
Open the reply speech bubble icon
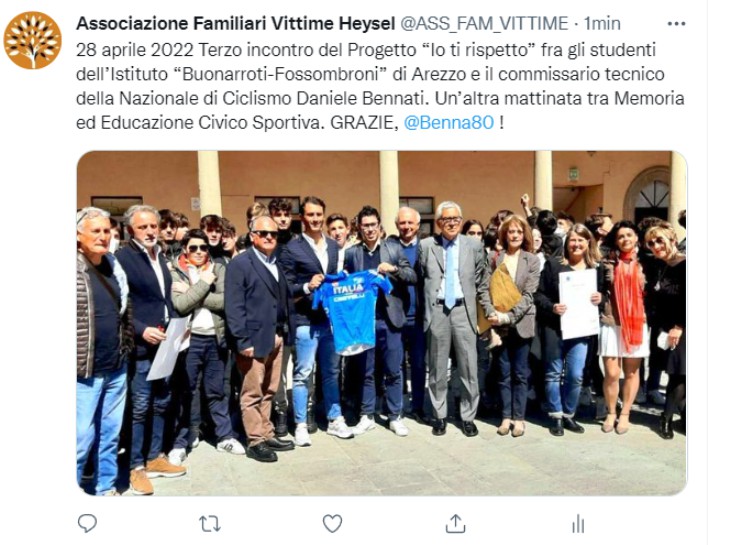point(87,524)
